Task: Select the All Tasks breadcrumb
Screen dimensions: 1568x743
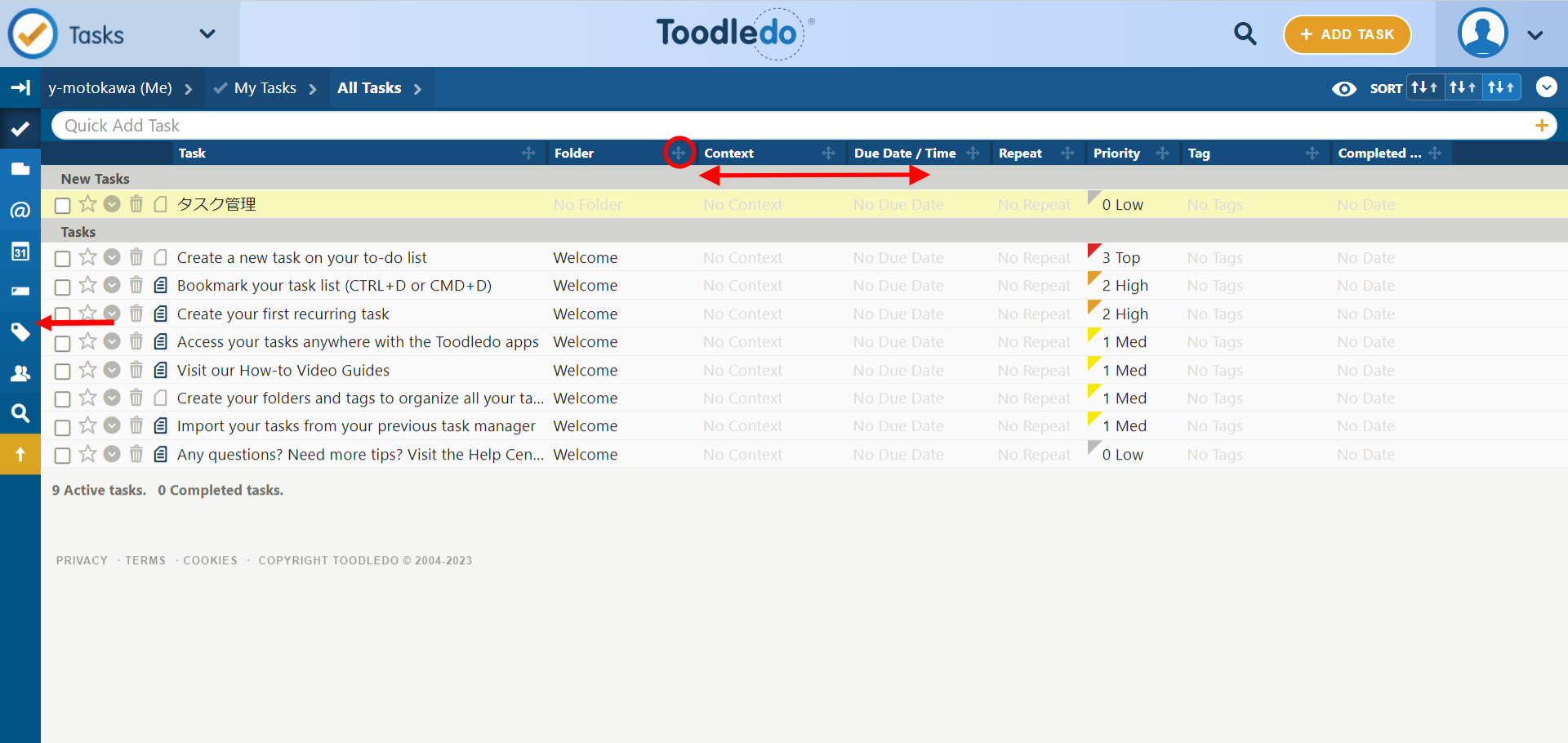Action: click(369, 88)
